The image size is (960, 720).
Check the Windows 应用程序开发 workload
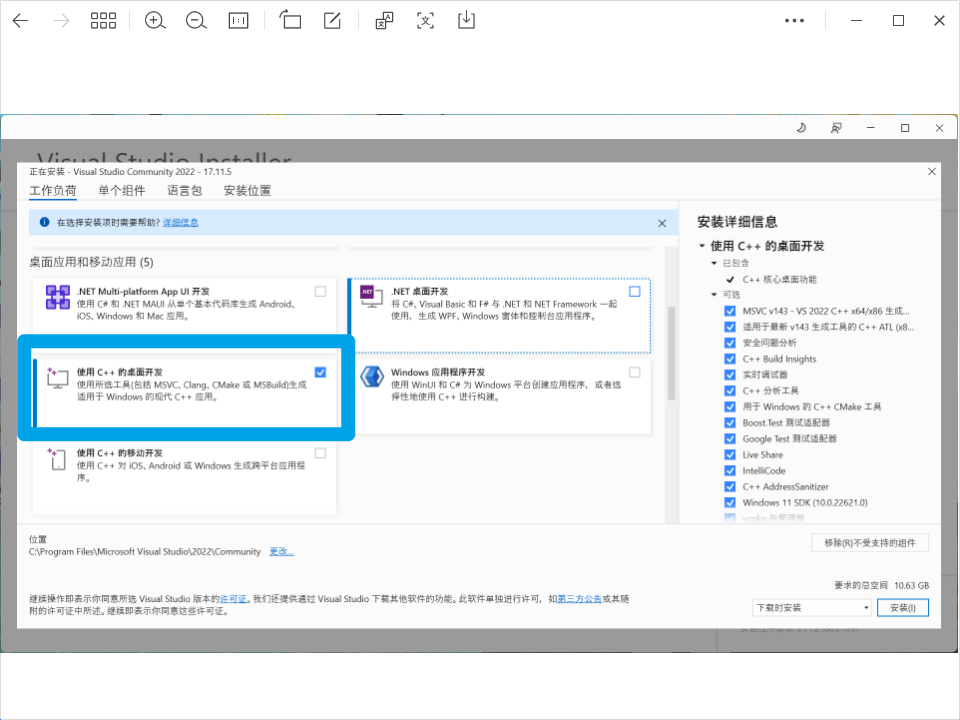(635, 372)
